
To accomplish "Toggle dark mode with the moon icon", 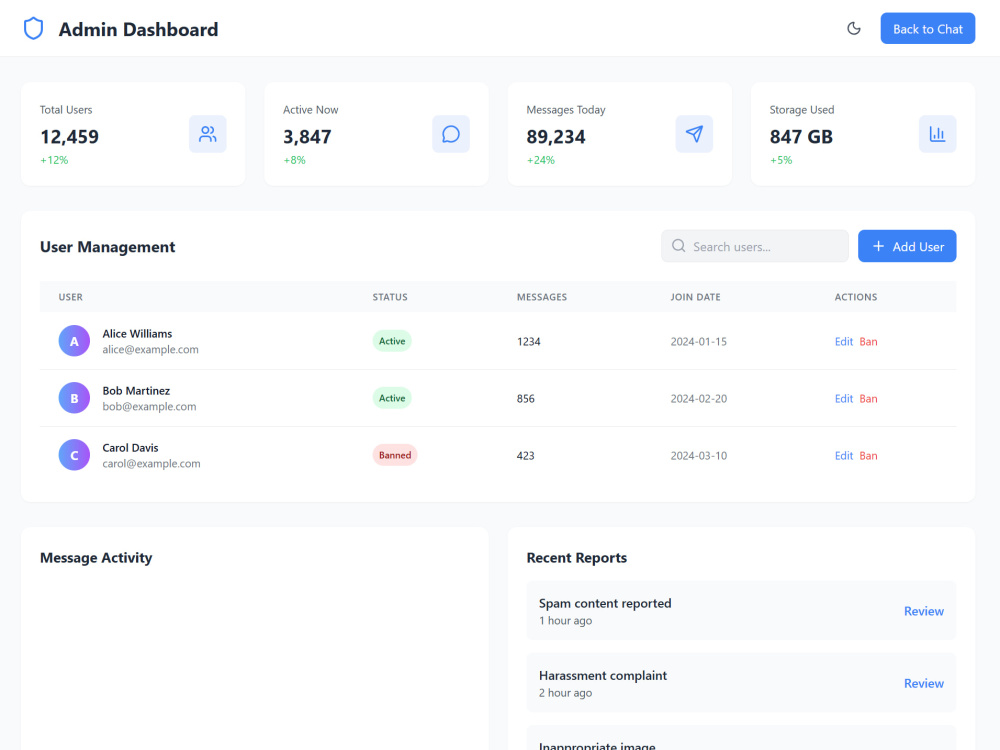I will click(853, 28).
